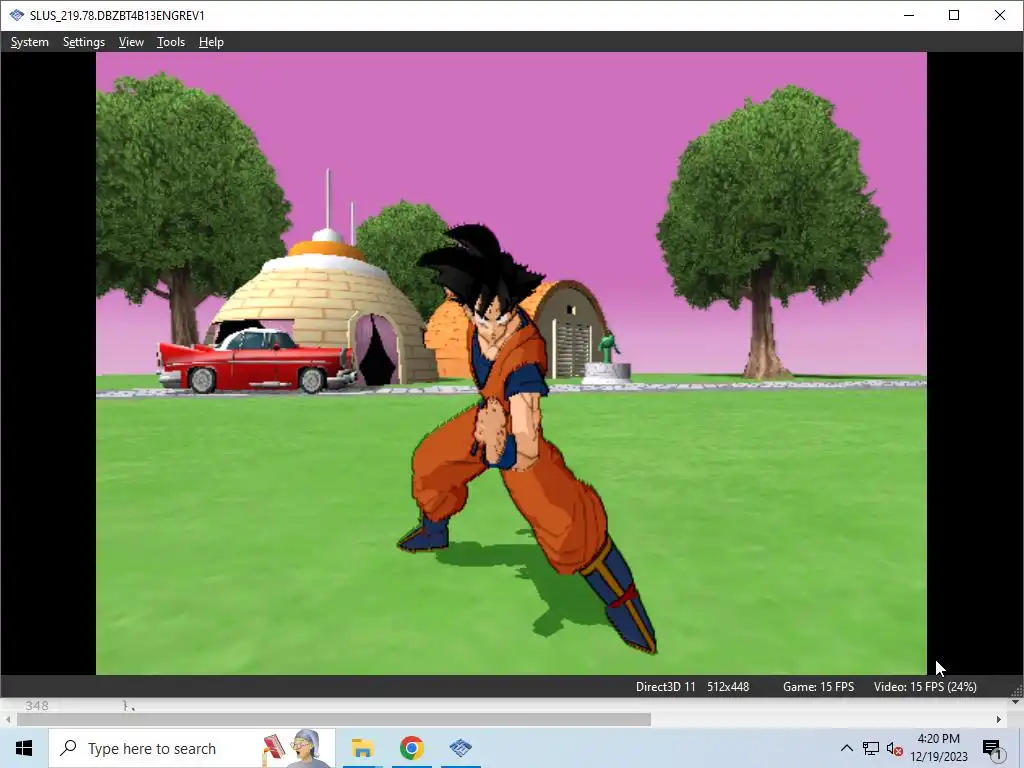Image resolution: width=1024 pixels, height=768 pixels.
Task: Click the Video: 15 FPS (24%) status
Action: 925,686
